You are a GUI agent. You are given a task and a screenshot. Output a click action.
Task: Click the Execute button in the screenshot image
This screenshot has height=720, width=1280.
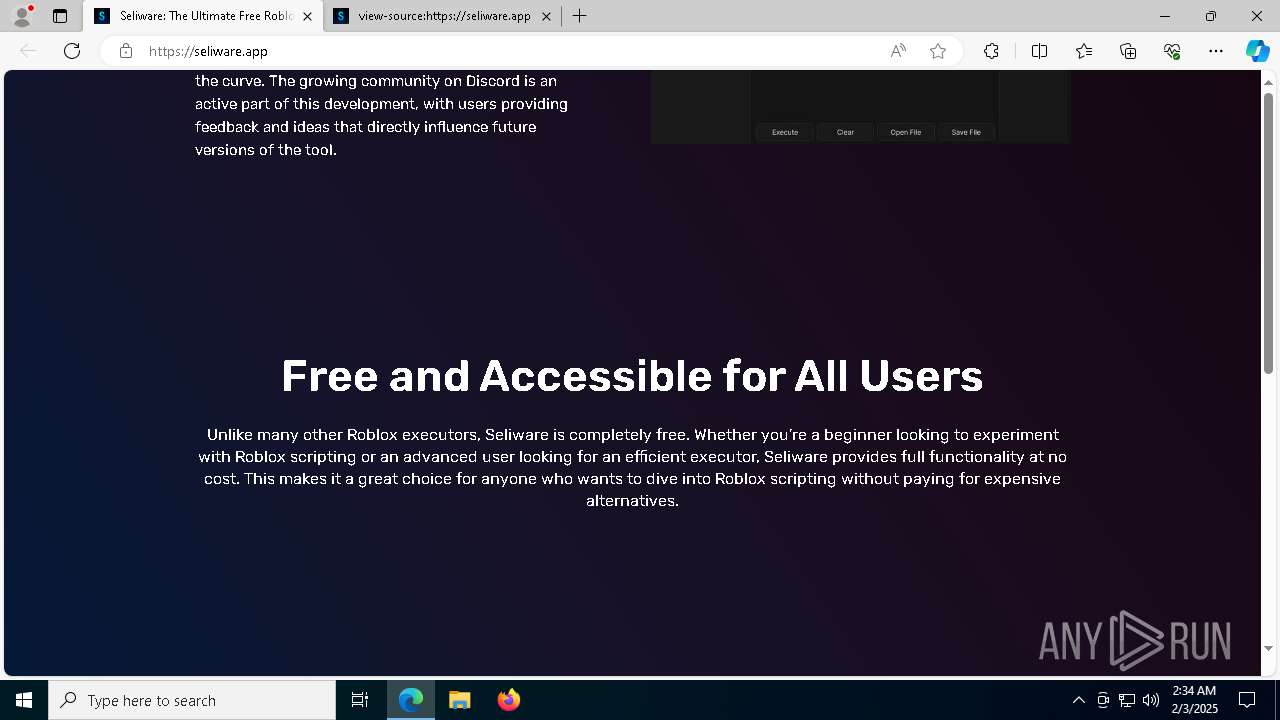click(x=785, y=132)
